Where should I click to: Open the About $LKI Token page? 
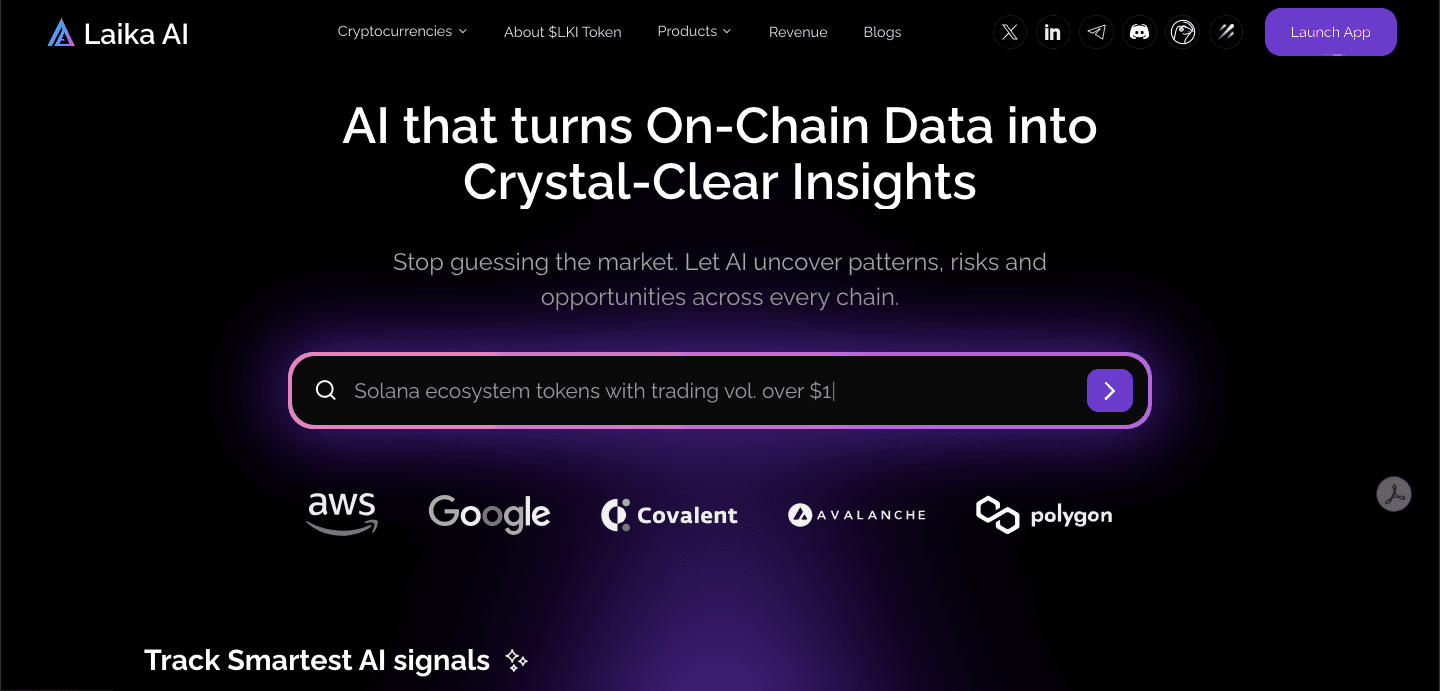562,32
